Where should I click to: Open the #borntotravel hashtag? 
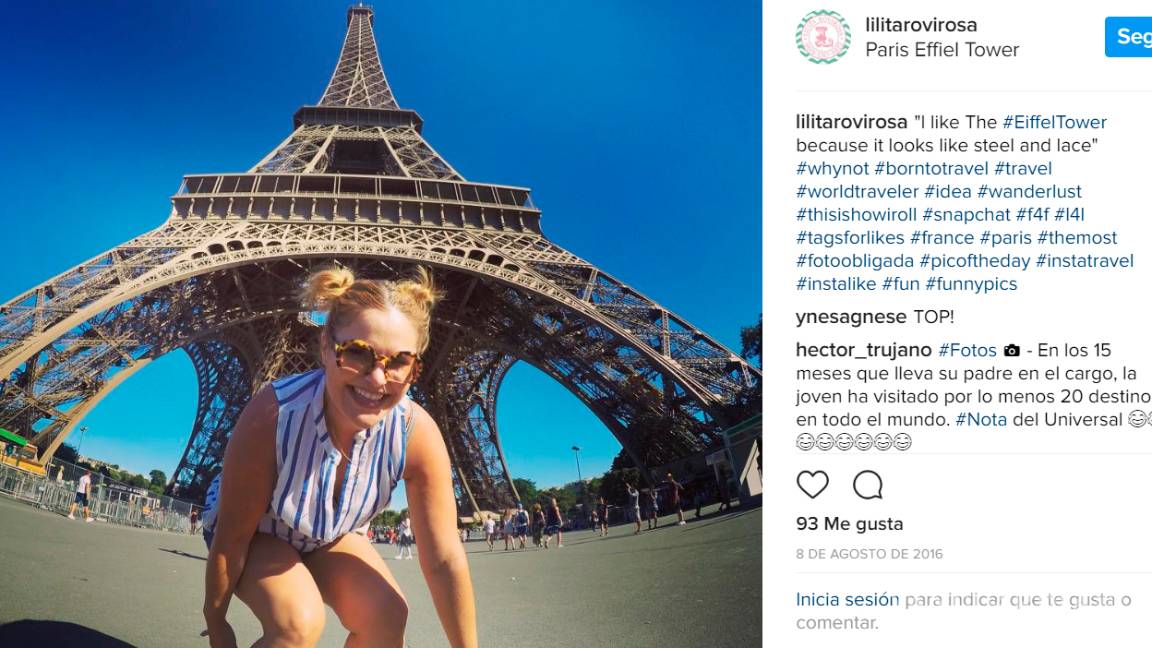[932, 168]
